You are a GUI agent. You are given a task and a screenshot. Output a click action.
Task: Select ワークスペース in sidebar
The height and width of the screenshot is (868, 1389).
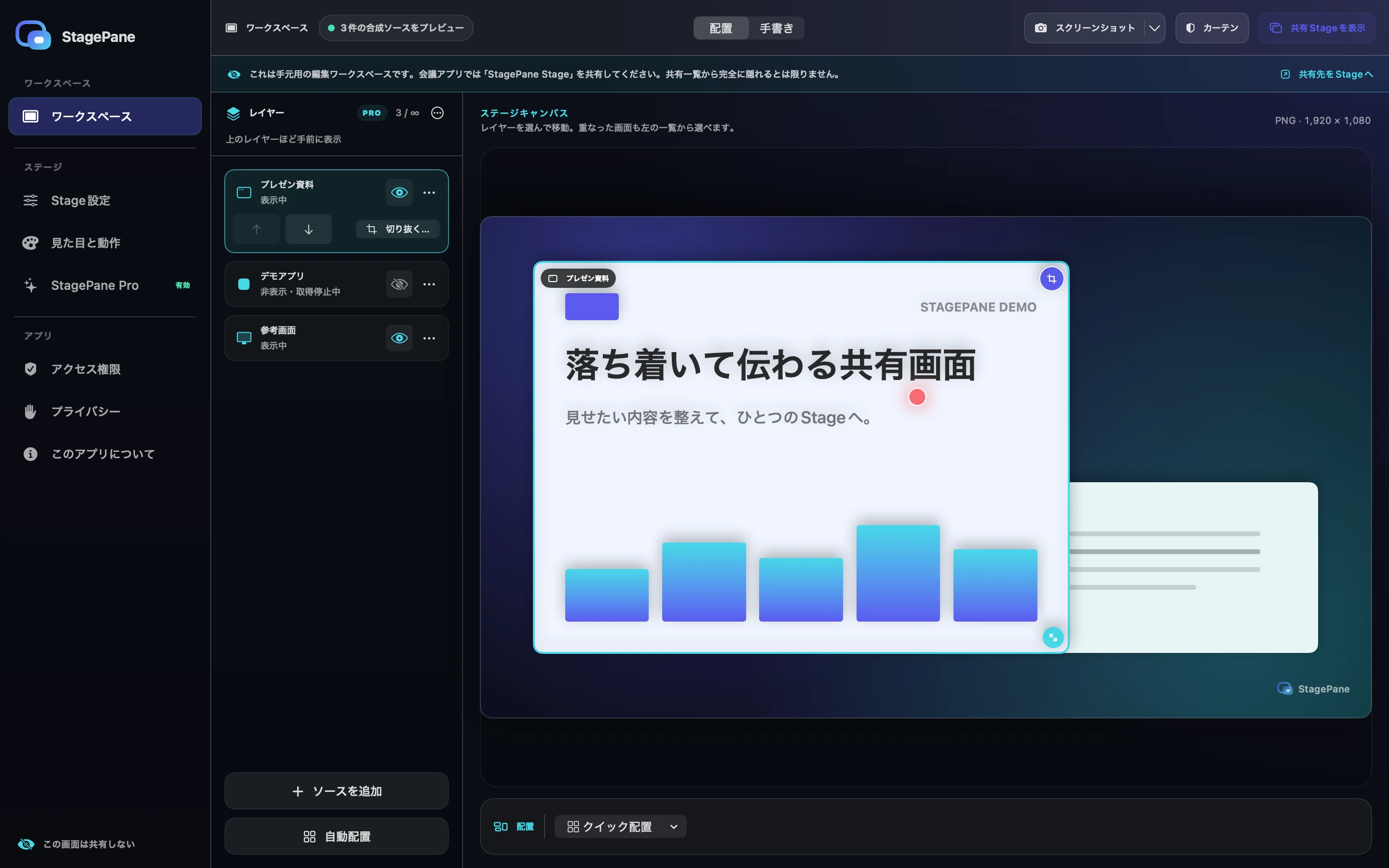[x=105, y=117]
